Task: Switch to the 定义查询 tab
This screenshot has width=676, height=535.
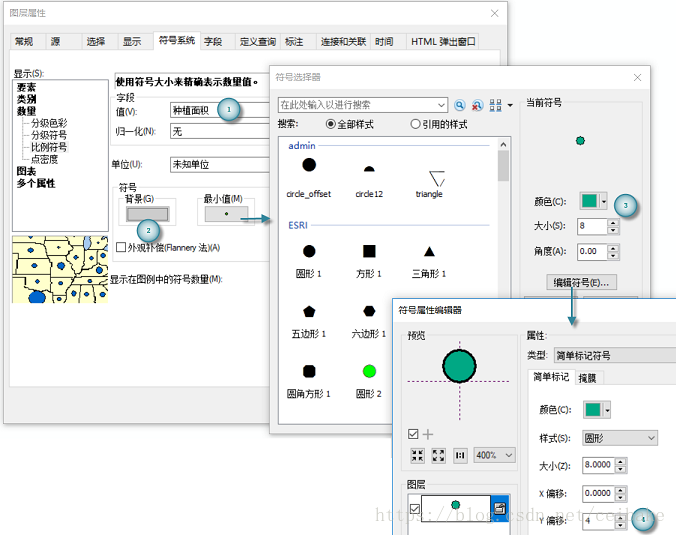Action: [x=258, y=41]
